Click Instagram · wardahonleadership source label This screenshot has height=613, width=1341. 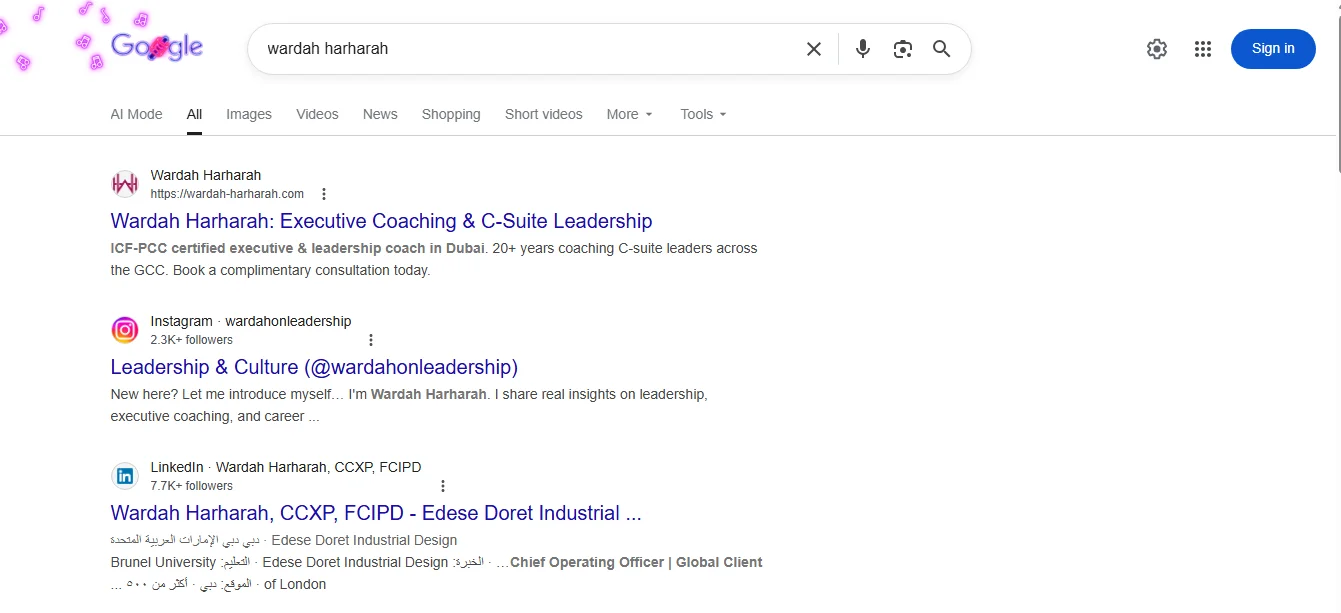251,321
